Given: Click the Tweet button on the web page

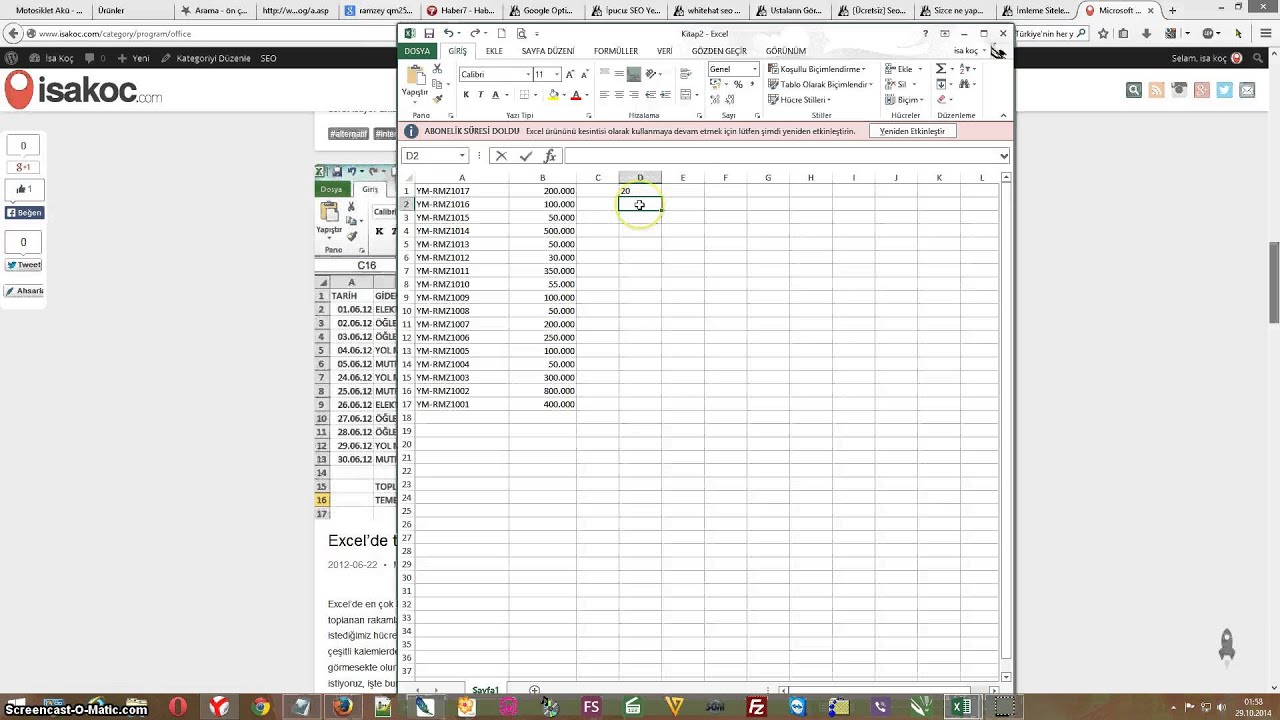Looking at the screenshot, I should pyautogui.click(x=23, y=265).
